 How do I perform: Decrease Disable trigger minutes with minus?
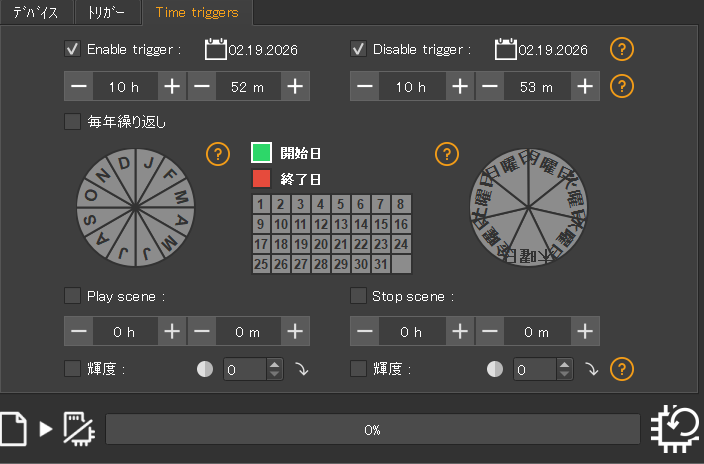489,87
